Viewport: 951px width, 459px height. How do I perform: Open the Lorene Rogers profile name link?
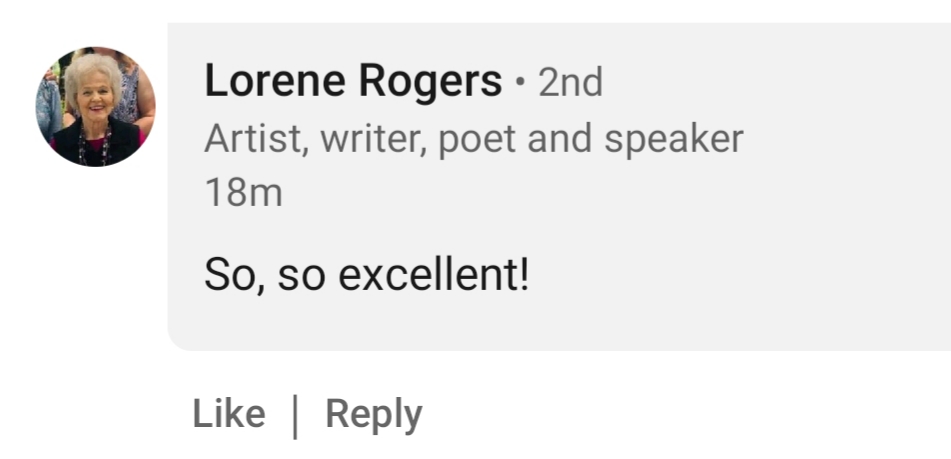point(353,82)
